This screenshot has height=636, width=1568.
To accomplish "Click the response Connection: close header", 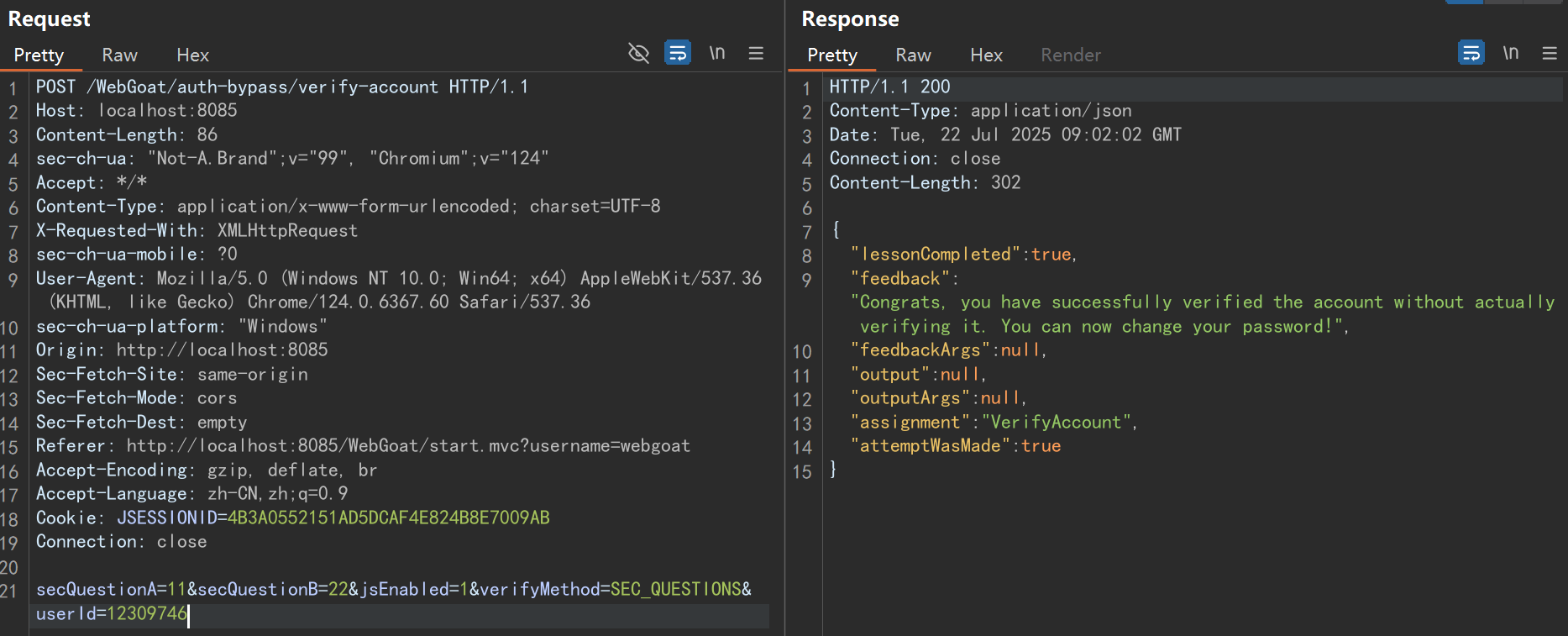I will coord(915,158).
